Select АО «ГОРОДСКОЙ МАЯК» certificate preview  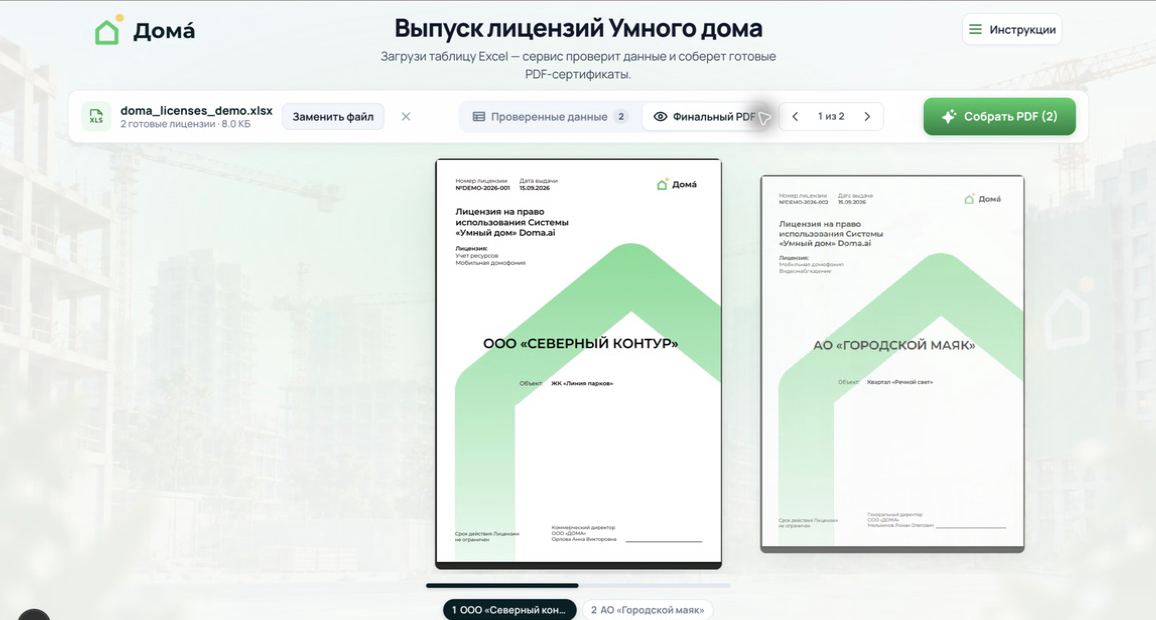click(892, 363)
